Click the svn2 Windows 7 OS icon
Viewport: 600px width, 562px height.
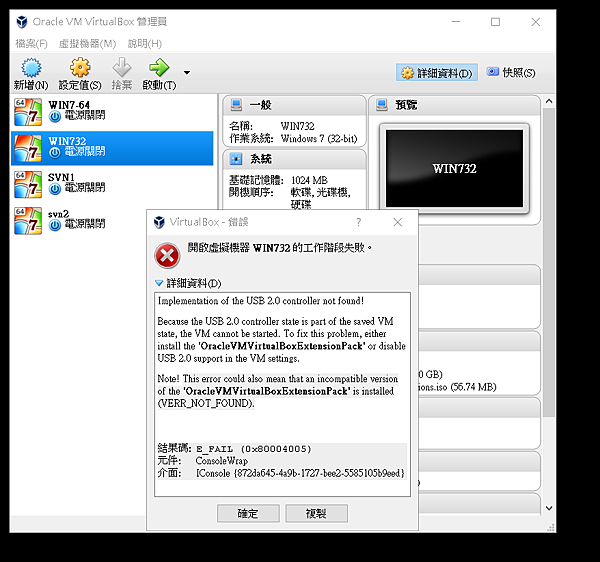(28, 221)
